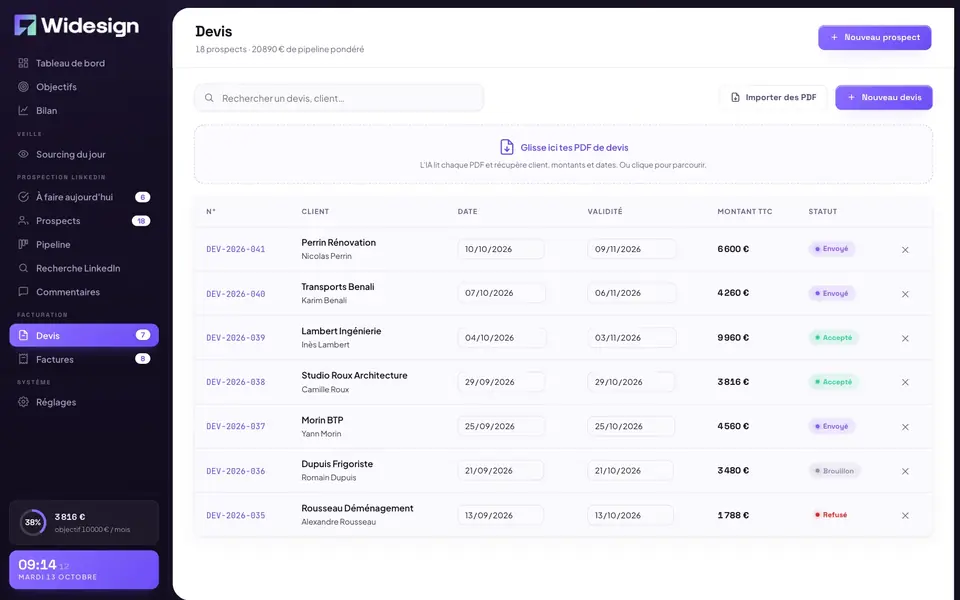Remove Studio Roux Architecture quote
The width and height of the screenshot is (960, 600).
905,382
